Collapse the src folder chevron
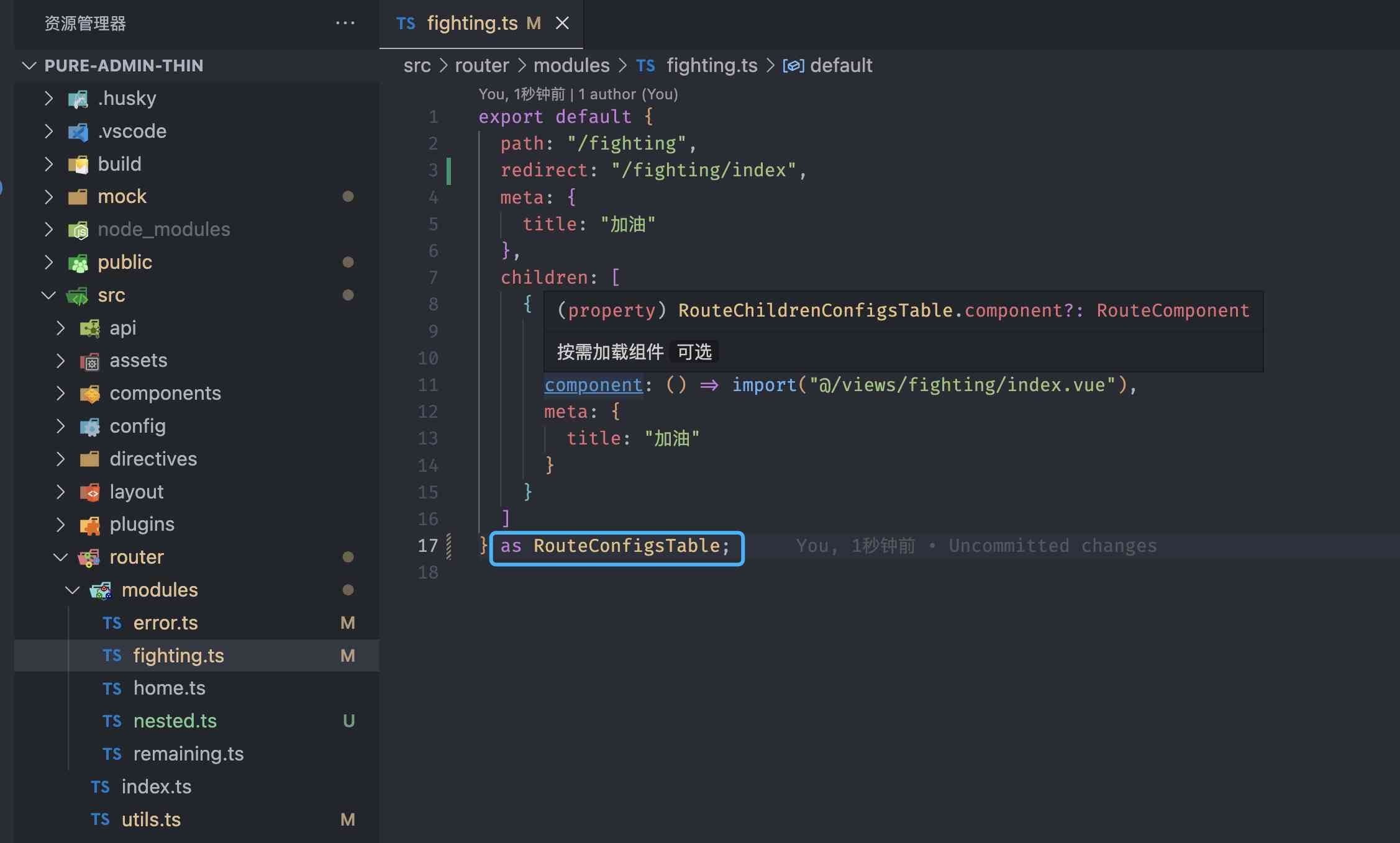This screenshot has width=1400, height=843. click(48, 295)
